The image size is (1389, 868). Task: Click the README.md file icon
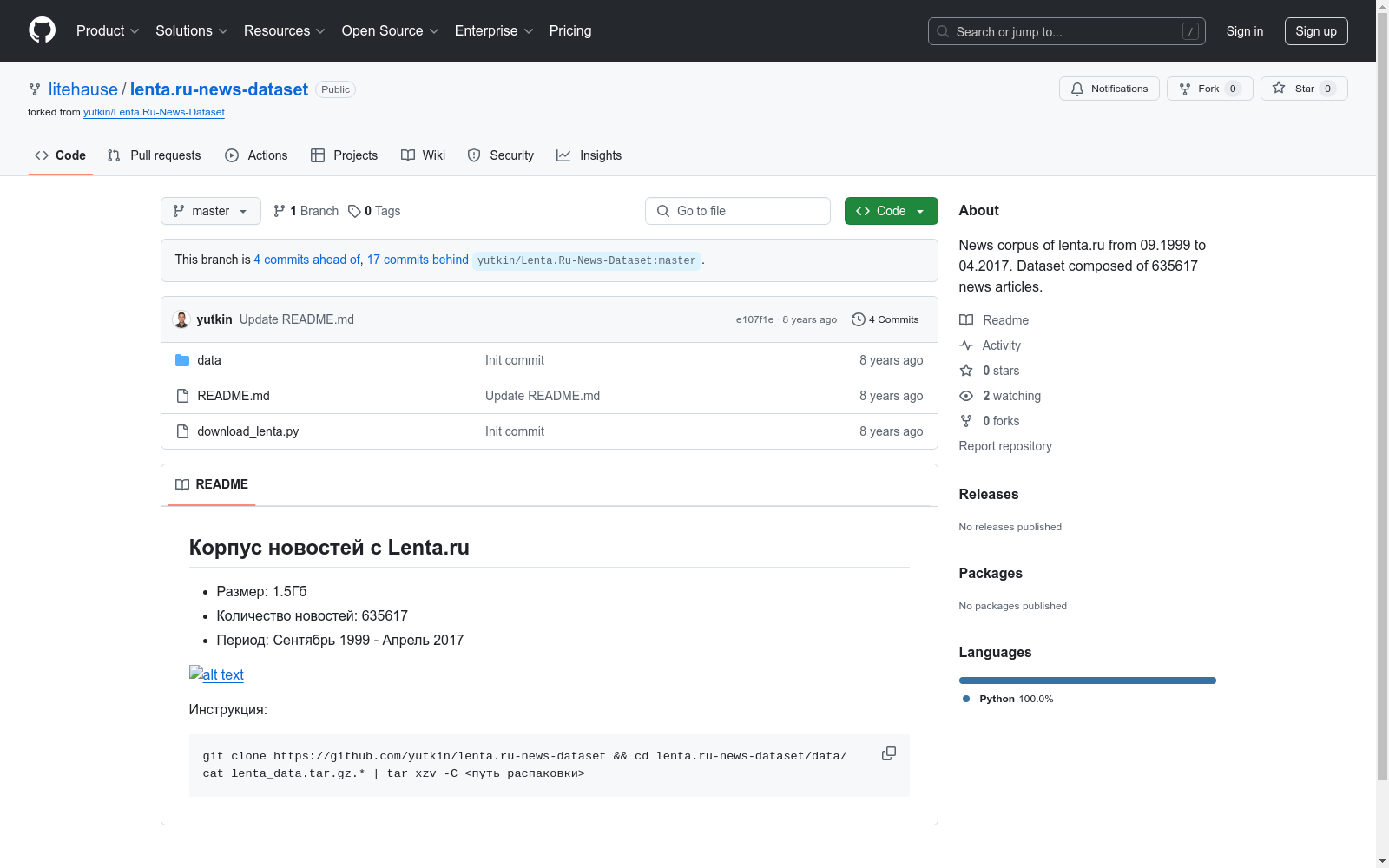182,396
